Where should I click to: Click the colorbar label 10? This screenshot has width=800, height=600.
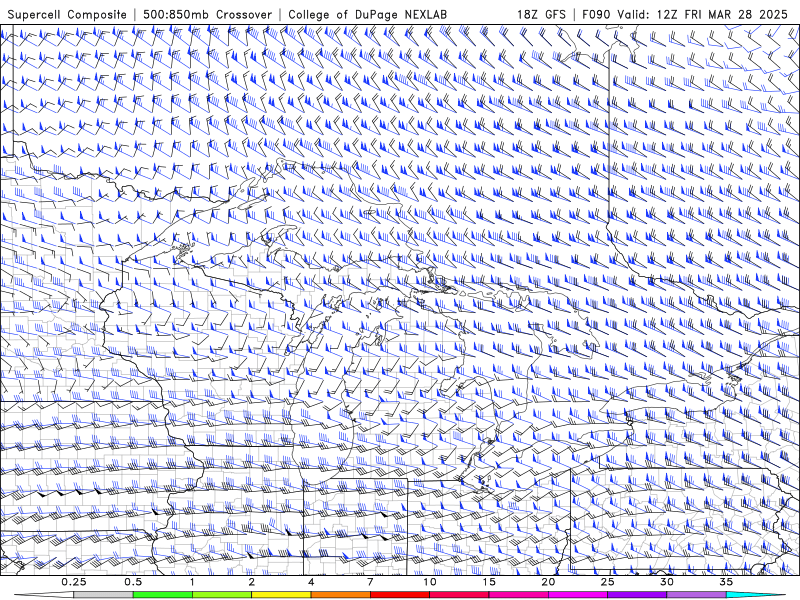430,582
